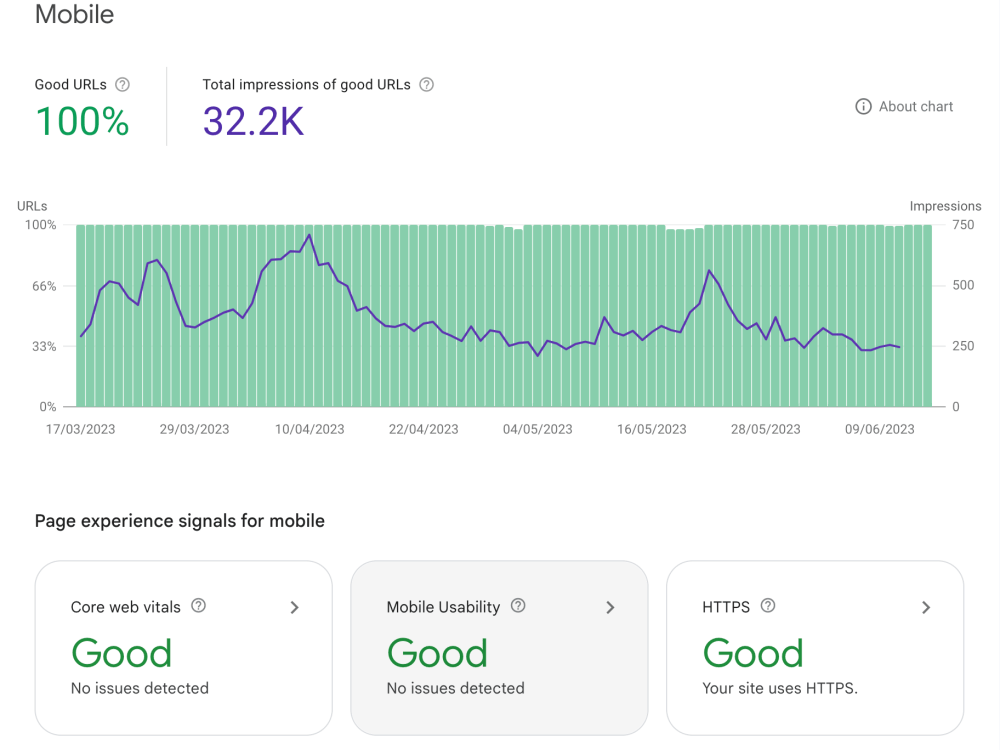Click the HTTPS help question mark icon
The width and height of the screenshot is (1000, 750).
[x=768, y=606]
